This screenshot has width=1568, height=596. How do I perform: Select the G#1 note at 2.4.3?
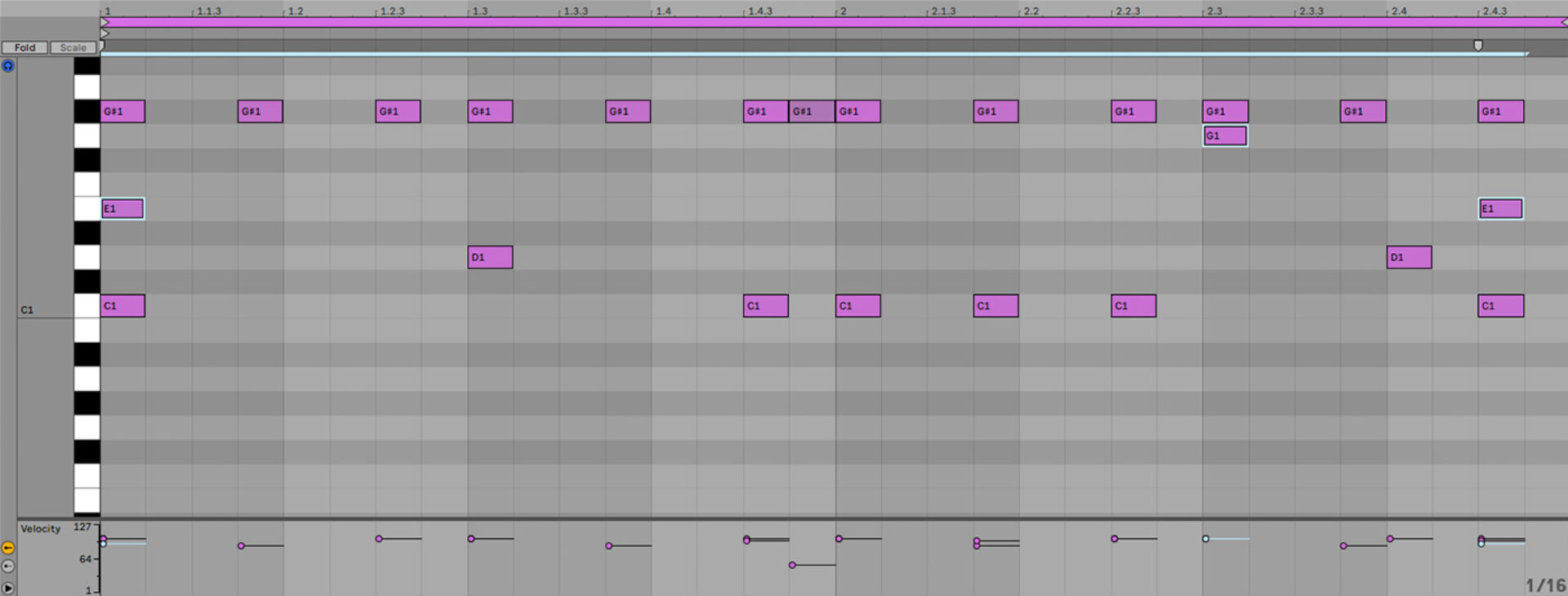point(1501,111)
